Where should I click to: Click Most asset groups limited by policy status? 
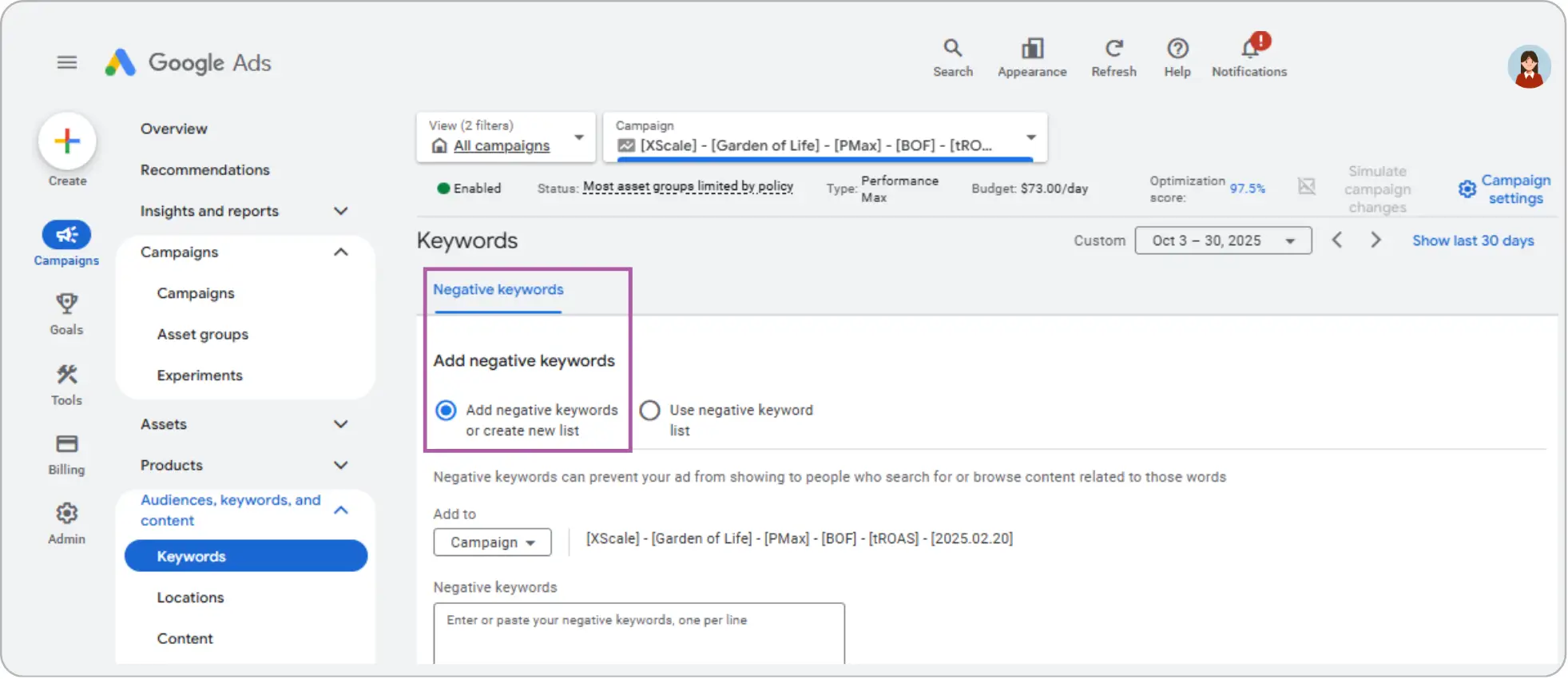[688, 187]
